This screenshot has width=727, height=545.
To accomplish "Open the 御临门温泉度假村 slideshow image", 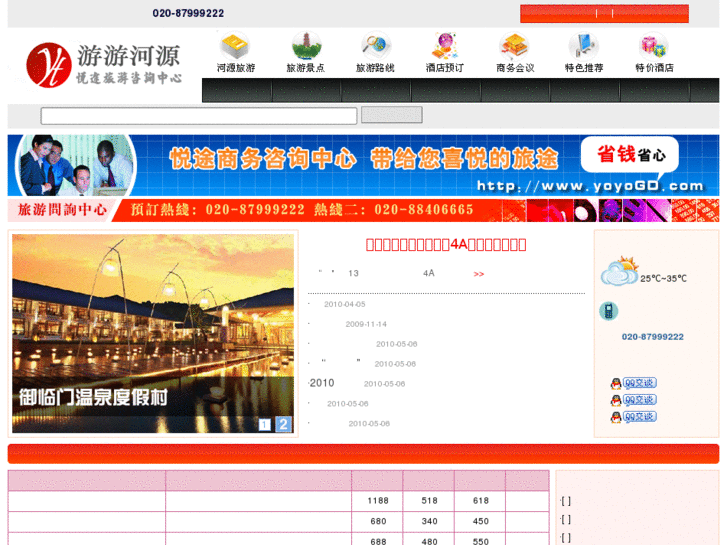I will point(153,333).
